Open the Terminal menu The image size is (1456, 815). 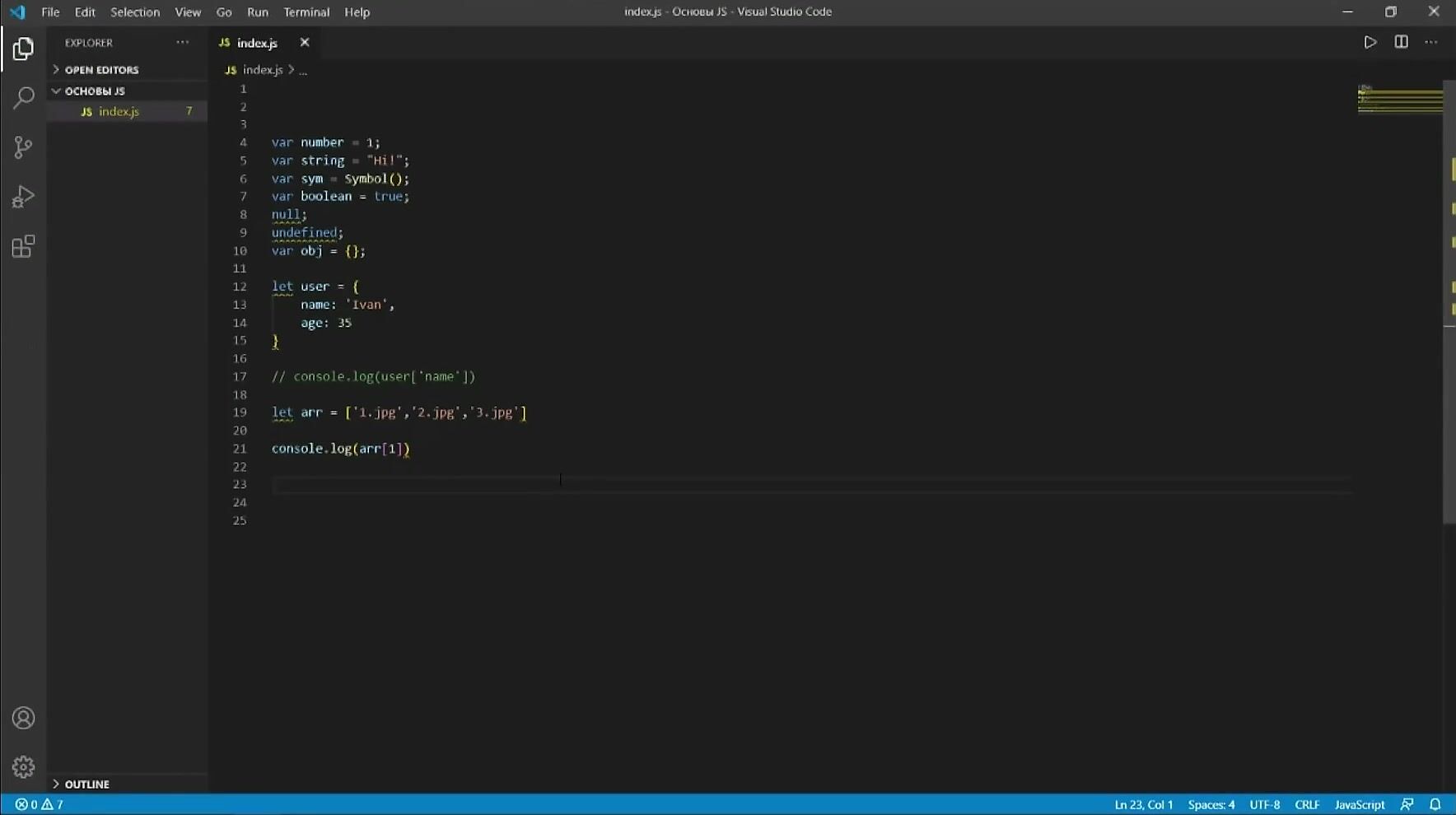click(x=306, y=12)
